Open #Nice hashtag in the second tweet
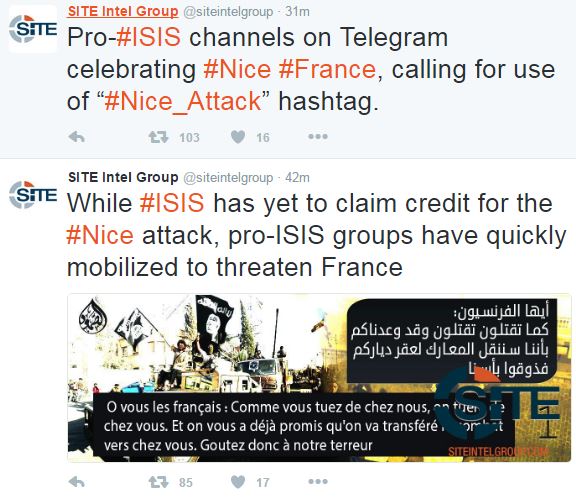The width and height of the screenshot is (576, 497). pyautogui.click(x=100, y=235)
